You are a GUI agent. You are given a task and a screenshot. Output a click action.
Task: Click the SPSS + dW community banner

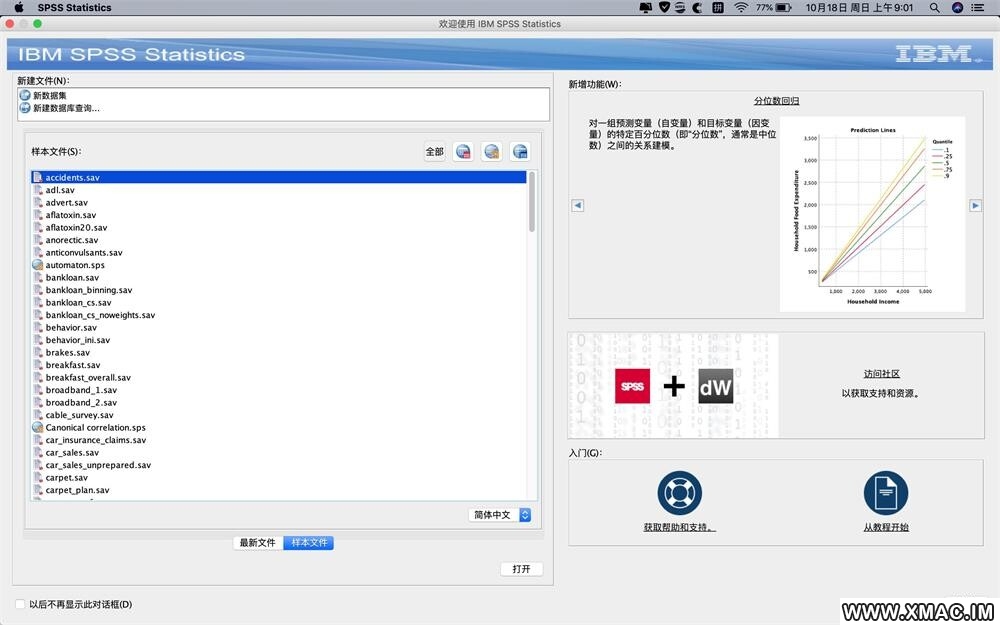(674, 385)
